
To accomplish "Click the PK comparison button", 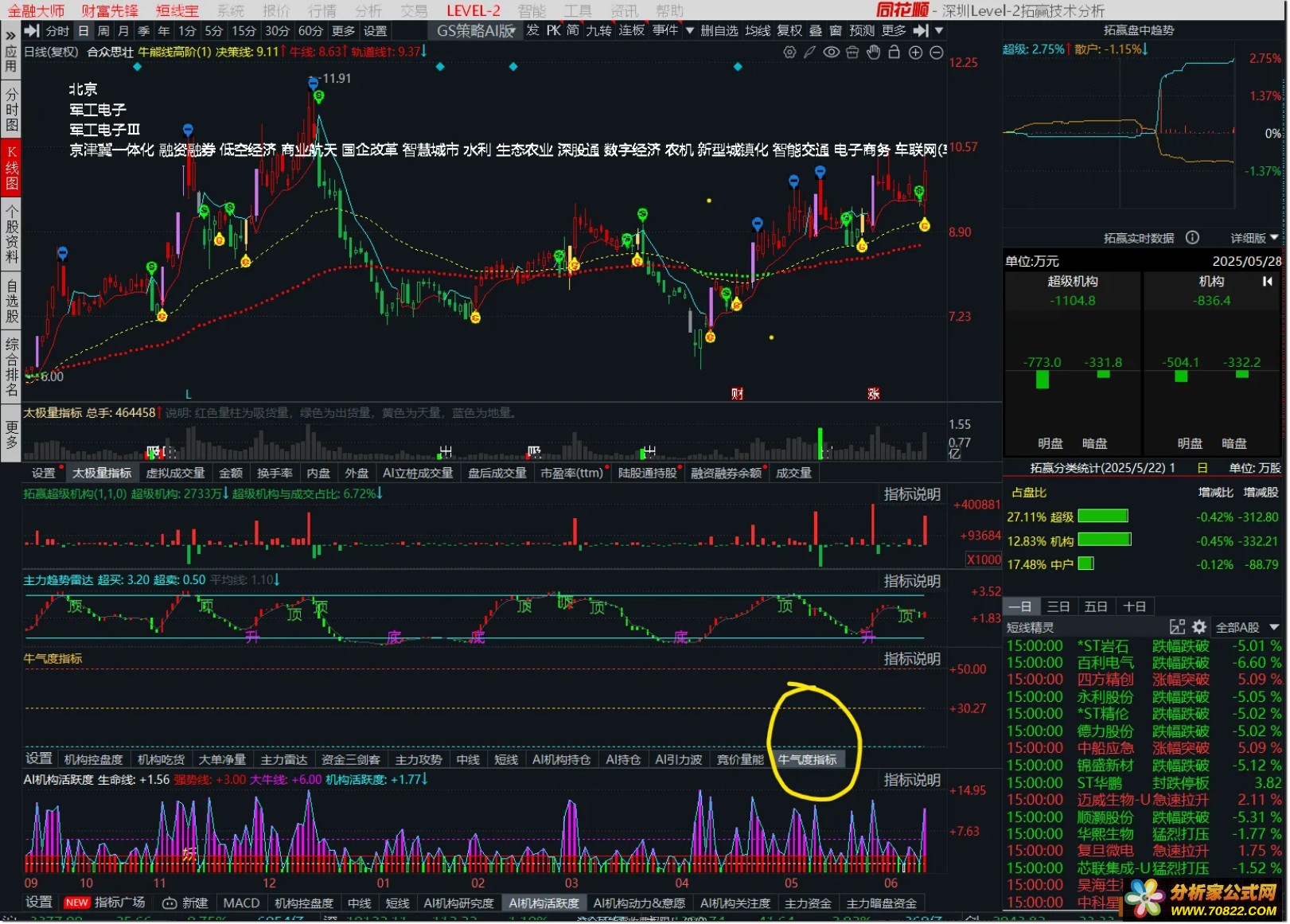I will (553, 30).
